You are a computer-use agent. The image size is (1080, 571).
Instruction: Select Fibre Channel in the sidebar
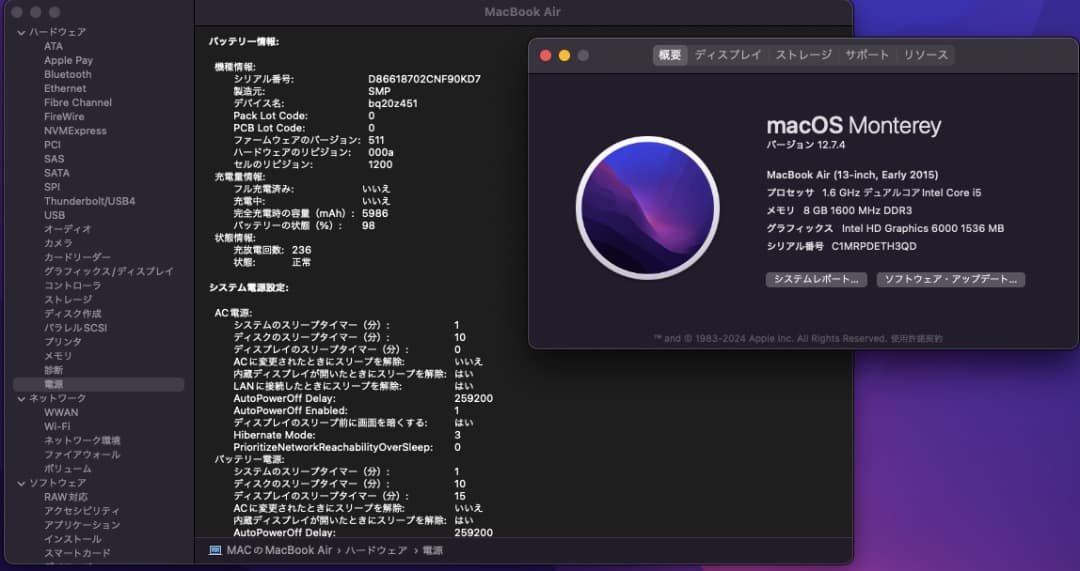(78, 103)
